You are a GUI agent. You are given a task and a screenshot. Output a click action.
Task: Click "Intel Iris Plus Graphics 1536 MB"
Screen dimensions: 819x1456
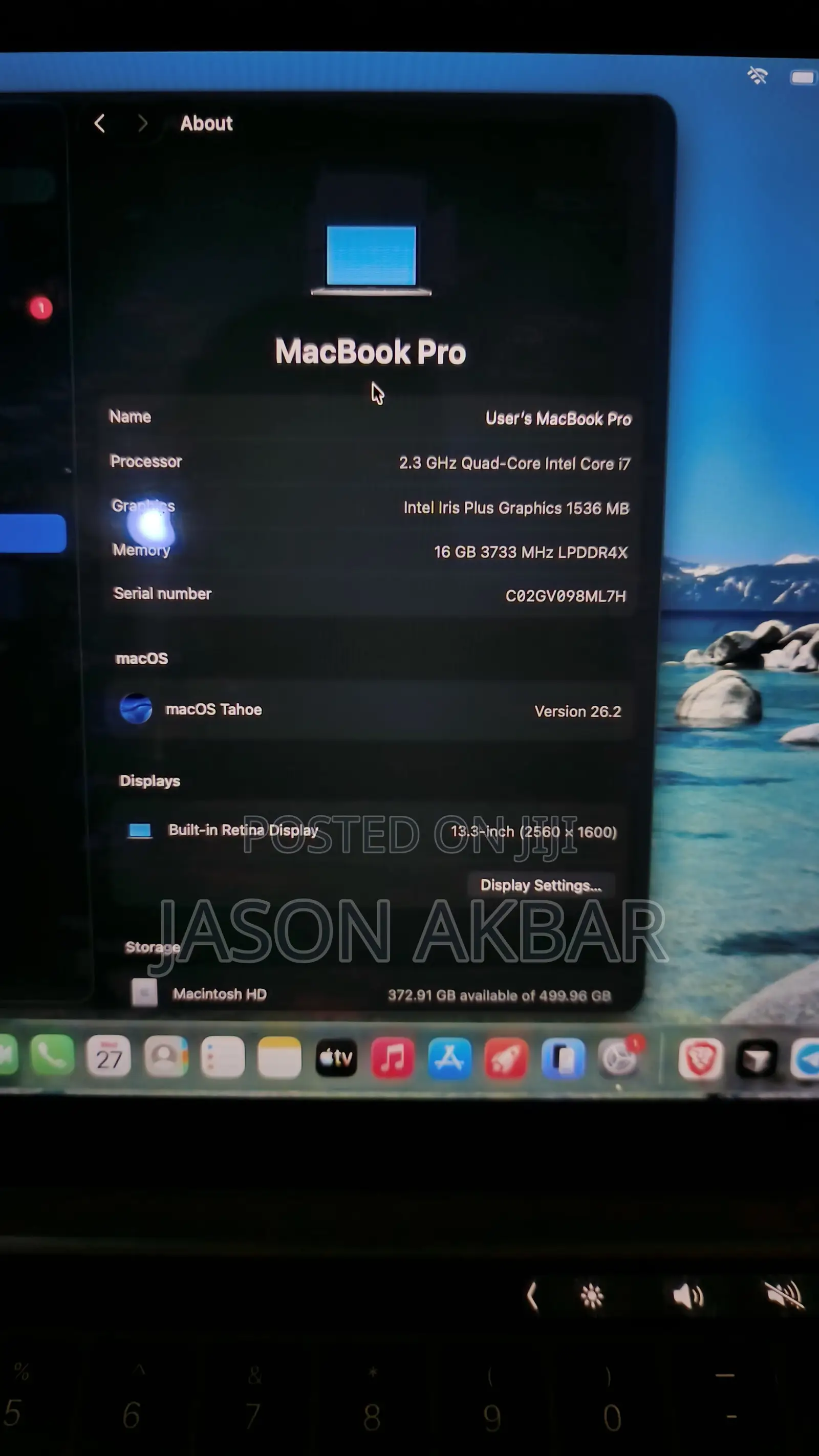[516, 508]
